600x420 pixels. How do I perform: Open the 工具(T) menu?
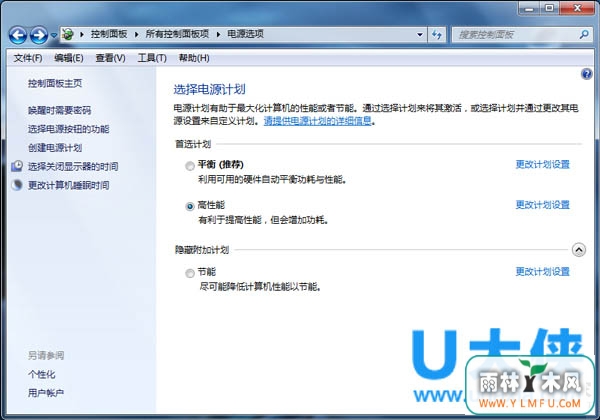152,58
